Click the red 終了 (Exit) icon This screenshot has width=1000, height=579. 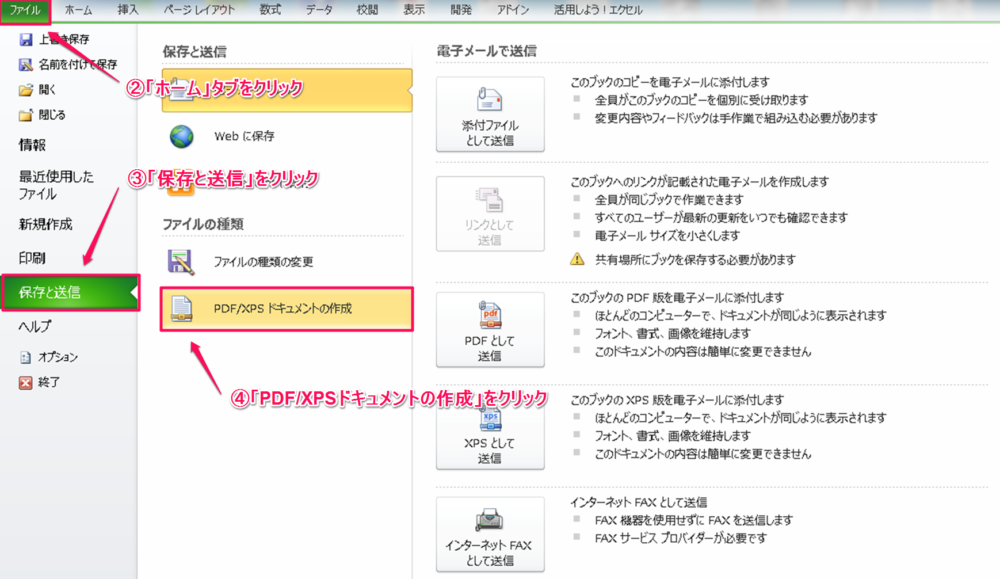[26, 382]
